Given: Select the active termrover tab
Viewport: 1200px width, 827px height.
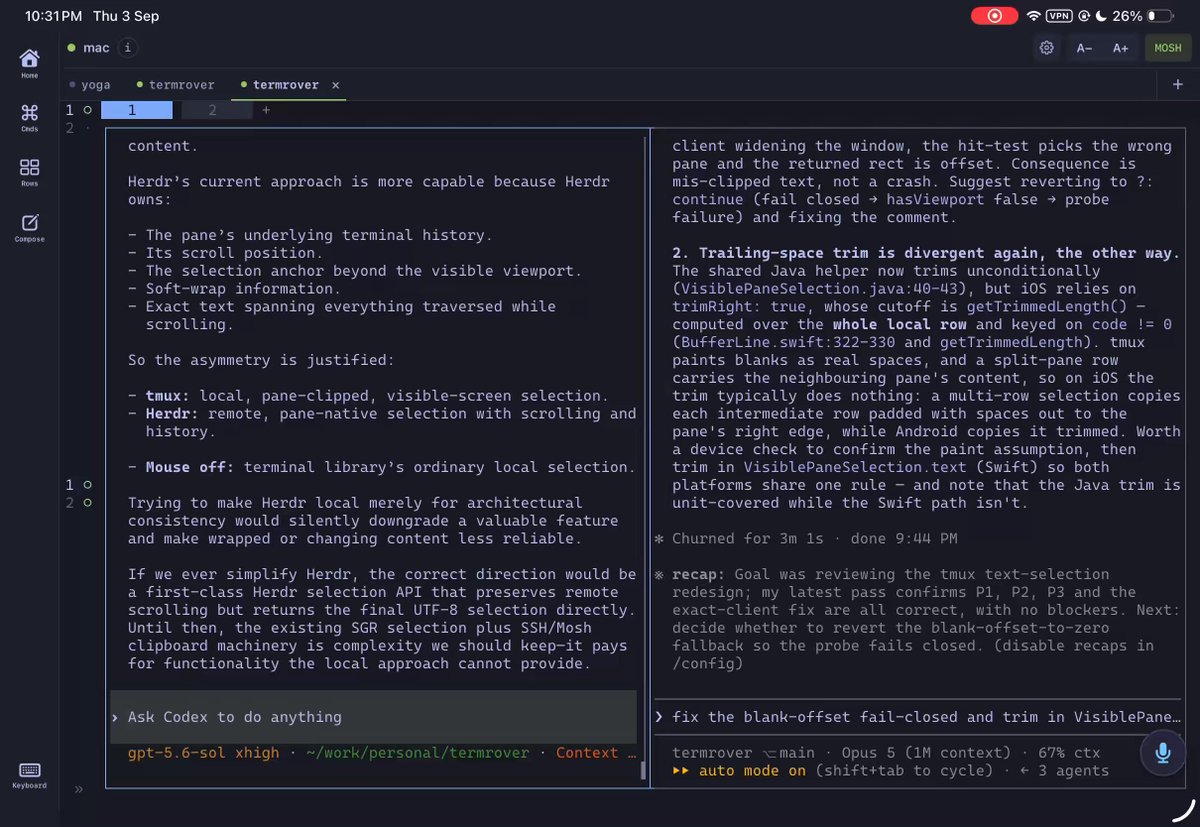Looking at the screenshot, I should click(285, 85).
